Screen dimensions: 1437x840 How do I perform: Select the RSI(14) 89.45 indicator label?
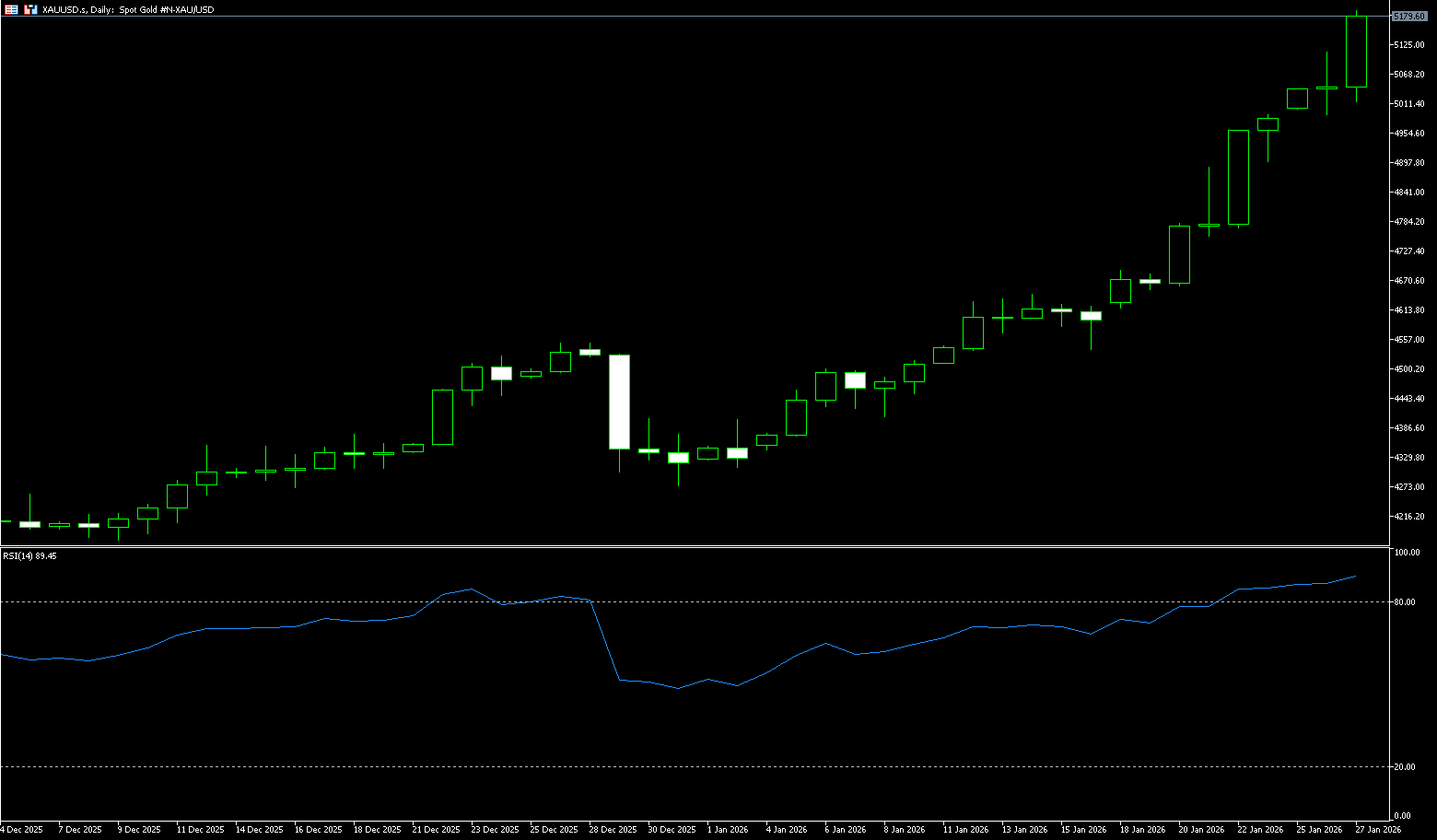click(29, 556)
